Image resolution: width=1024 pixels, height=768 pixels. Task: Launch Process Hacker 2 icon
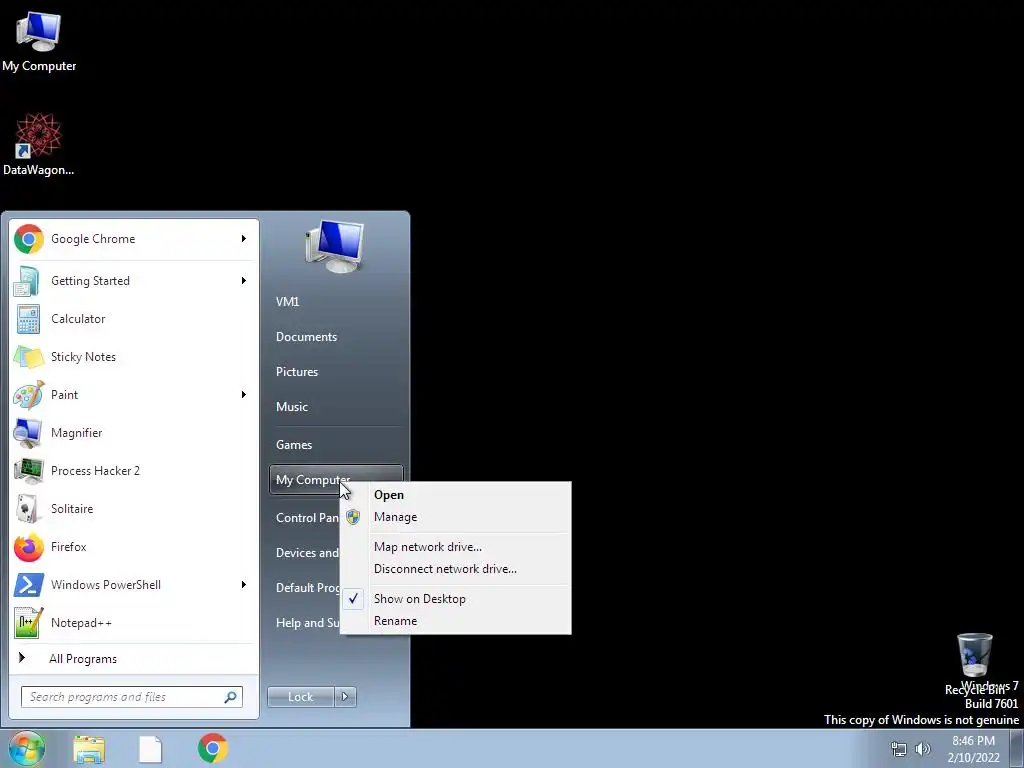[x=29, y=470]
